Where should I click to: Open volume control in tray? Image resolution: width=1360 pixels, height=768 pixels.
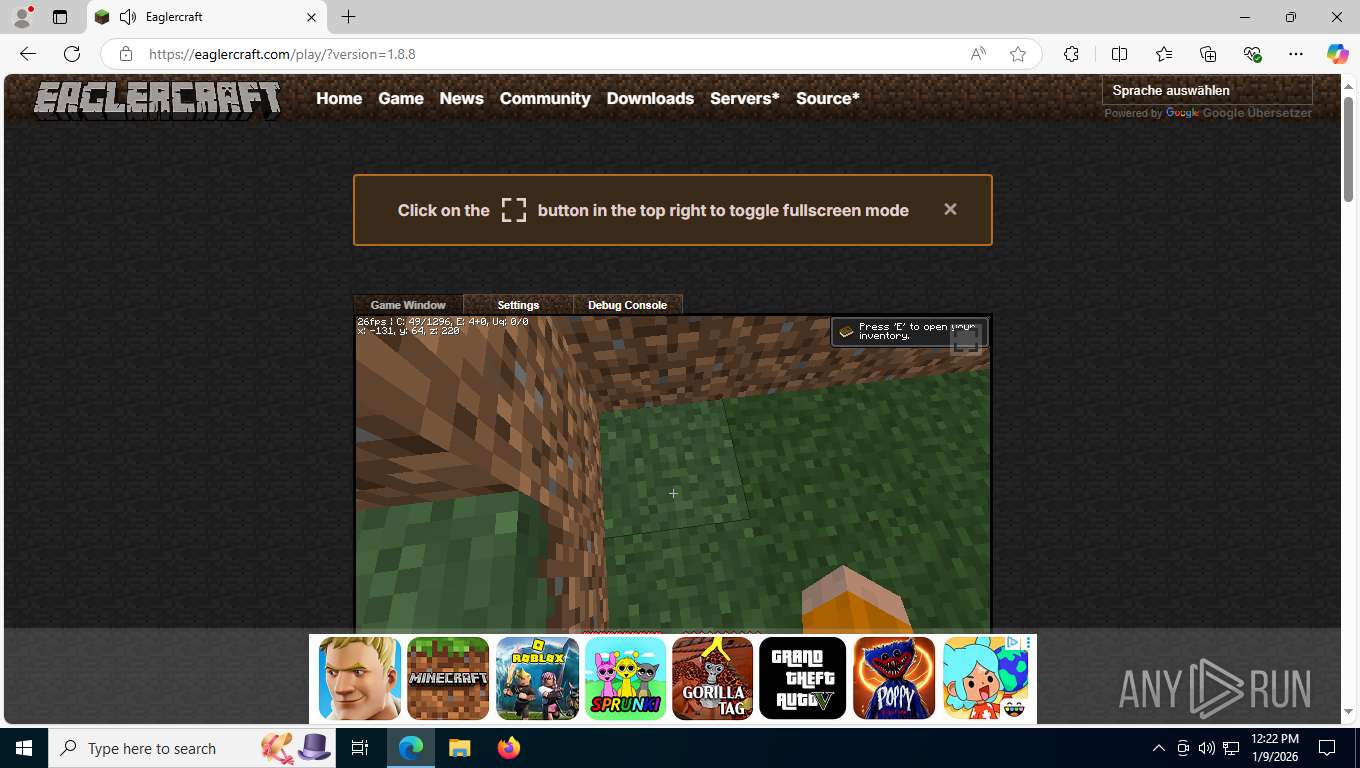[x=1206, y=748]
